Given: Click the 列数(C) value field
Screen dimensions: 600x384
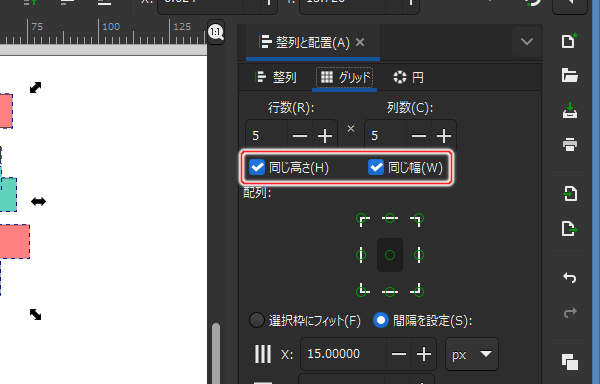Looking at the screenshot, I should (x=385, y=136).
